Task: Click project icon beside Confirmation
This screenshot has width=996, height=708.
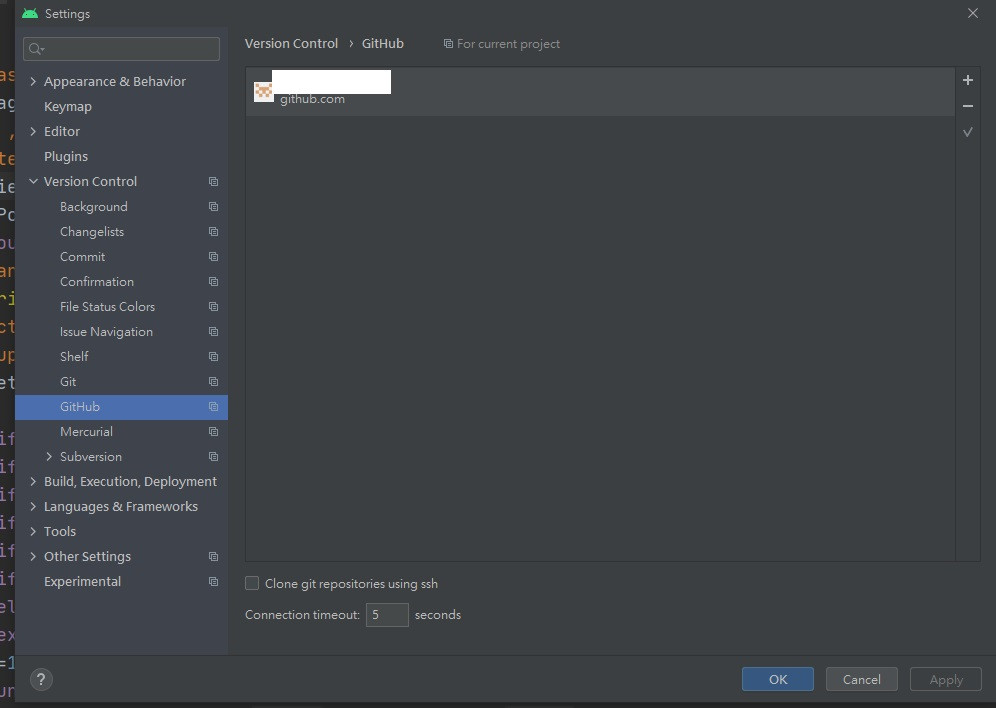Action: click(213, 281)
